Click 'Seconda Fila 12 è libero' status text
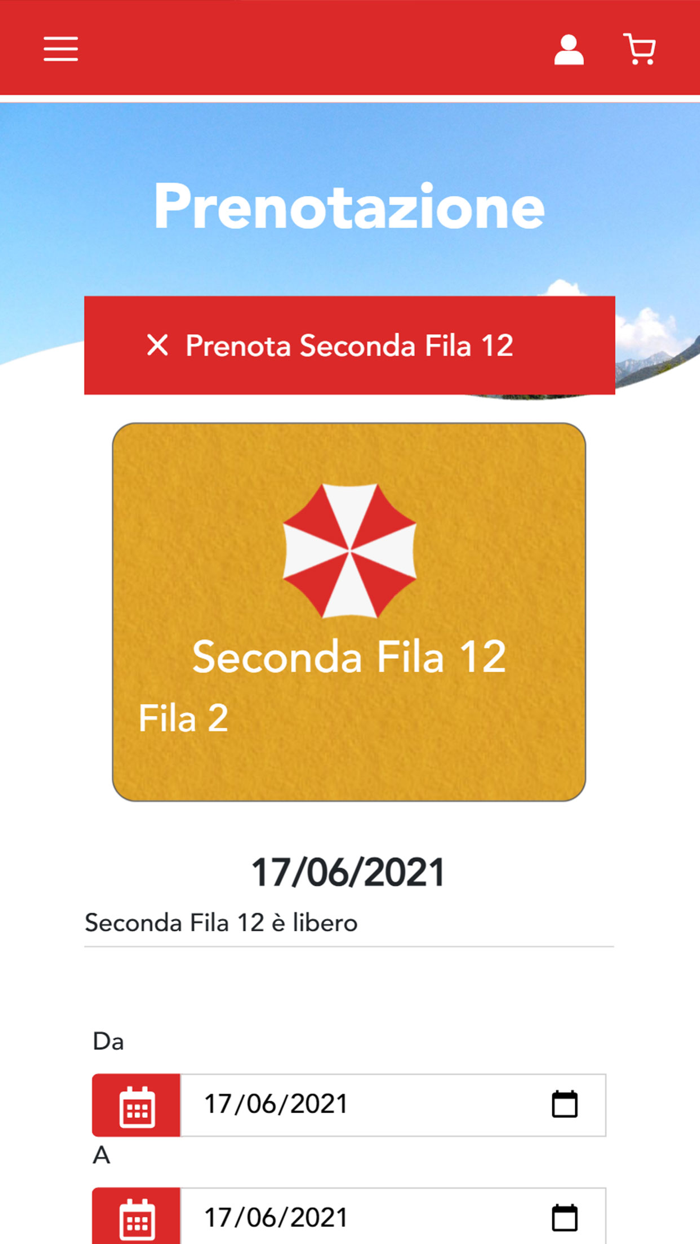The width and height of the screenshot is (700, 1244). point(221,923)
